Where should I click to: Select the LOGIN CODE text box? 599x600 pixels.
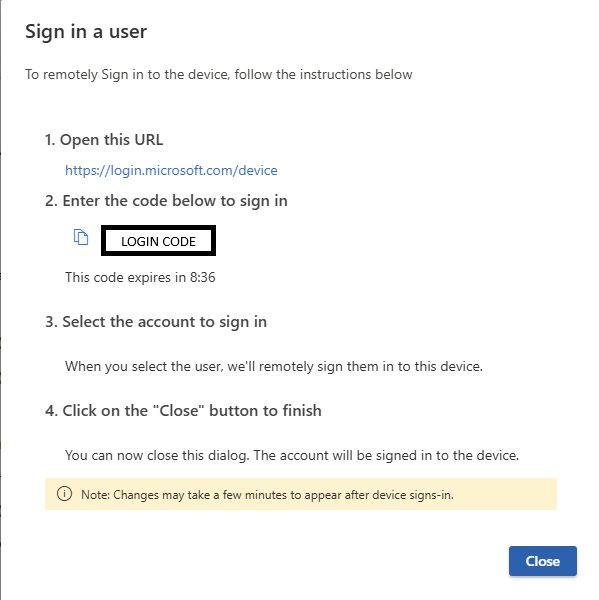click(158, 241)
